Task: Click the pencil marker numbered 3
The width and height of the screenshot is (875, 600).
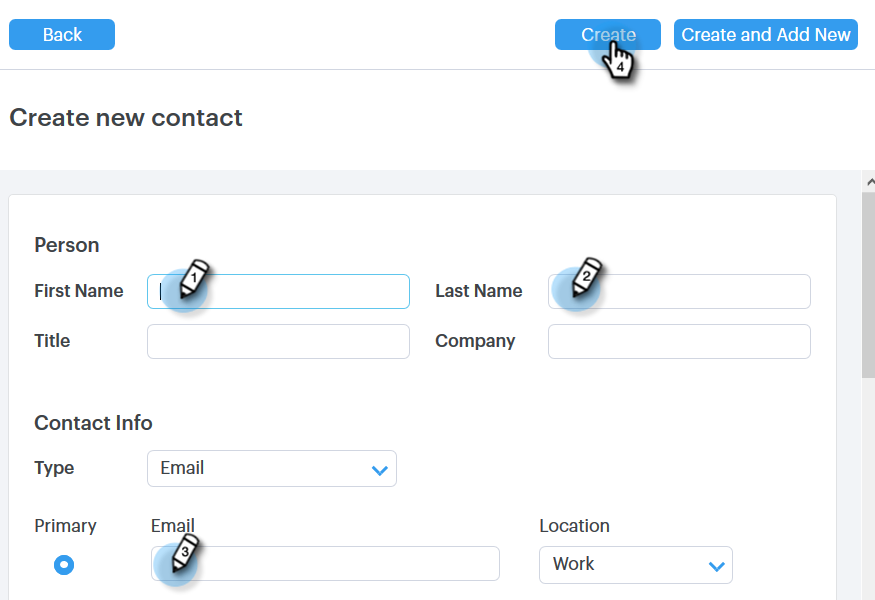Action: coord(180,554)
